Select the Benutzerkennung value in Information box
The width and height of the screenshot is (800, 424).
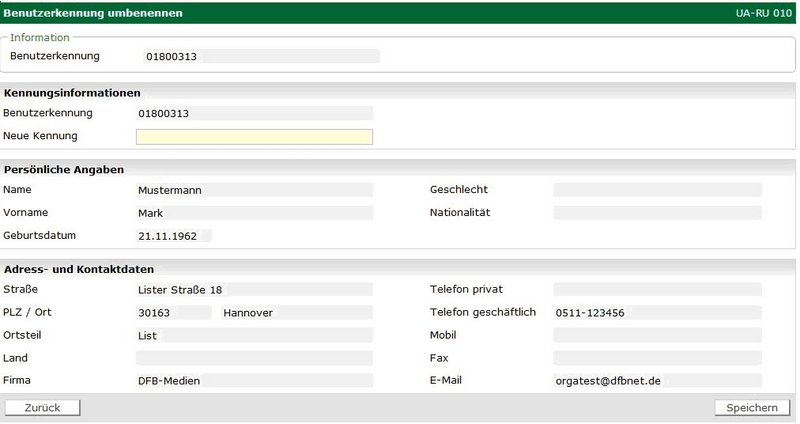point(261,57)
